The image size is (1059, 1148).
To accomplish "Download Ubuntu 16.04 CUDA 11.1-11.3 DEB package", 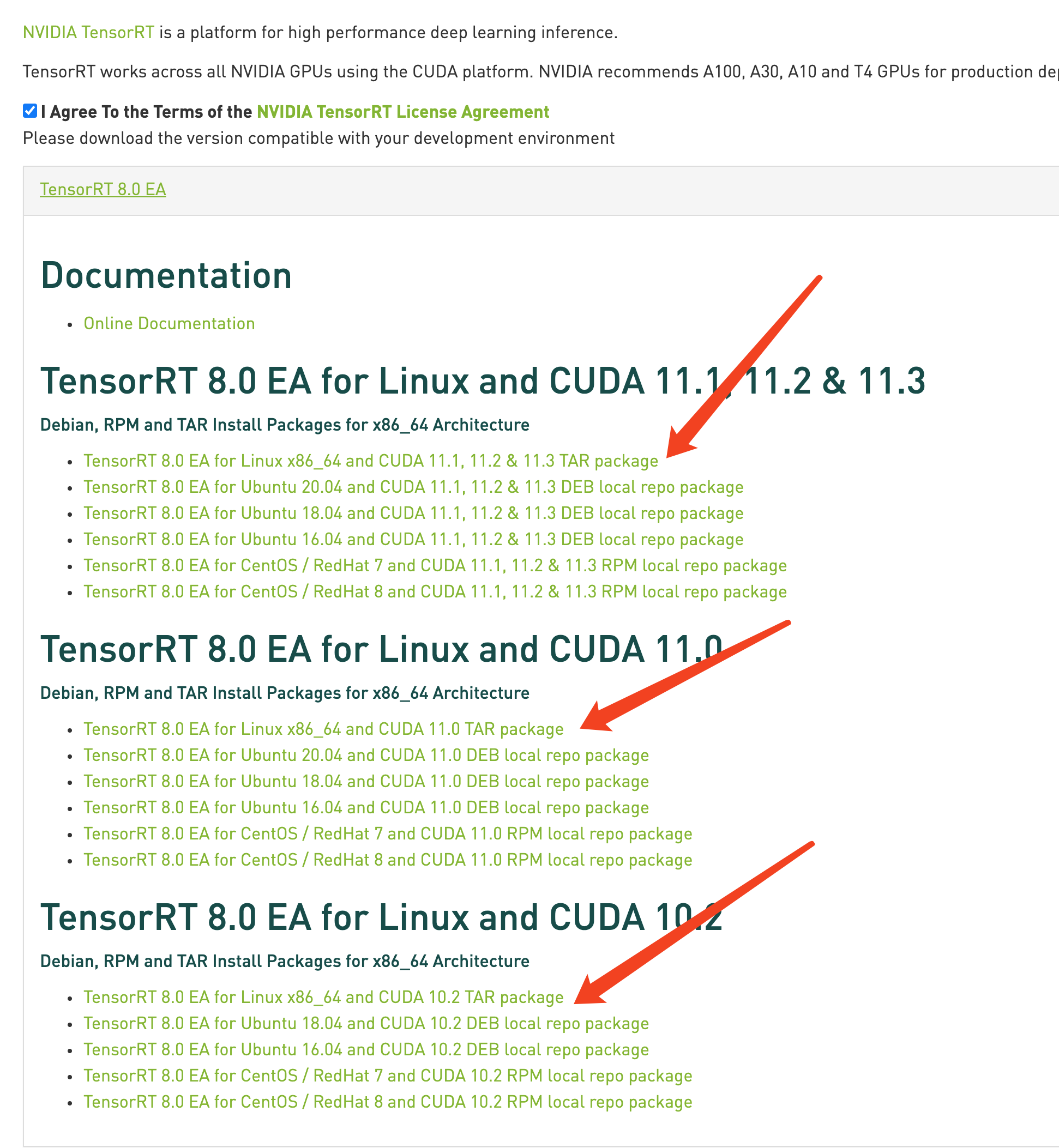I will 413,540.
